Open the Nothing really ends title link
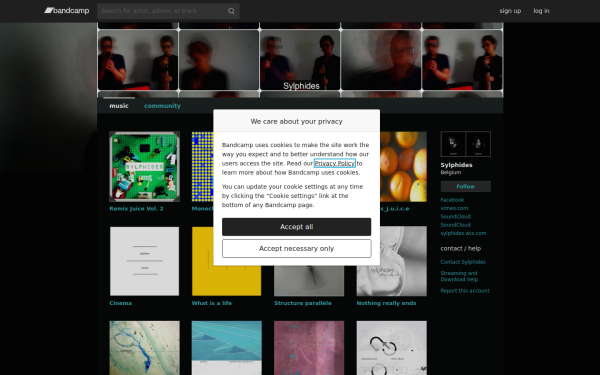 [x=386, y=303]
